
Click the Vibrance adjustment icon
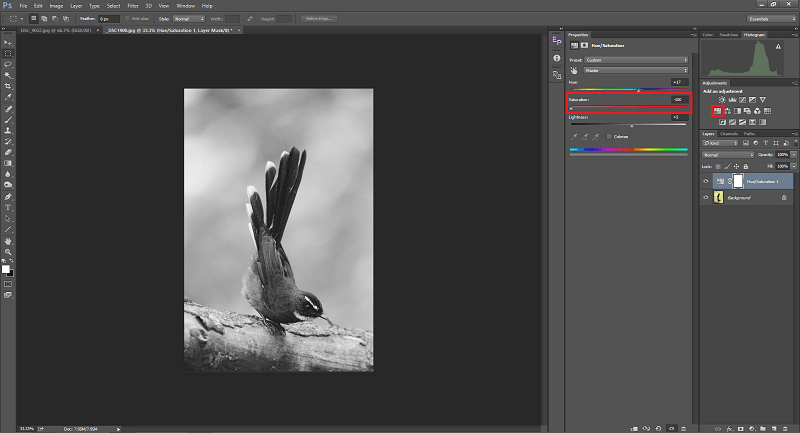[x=762, y=100]
